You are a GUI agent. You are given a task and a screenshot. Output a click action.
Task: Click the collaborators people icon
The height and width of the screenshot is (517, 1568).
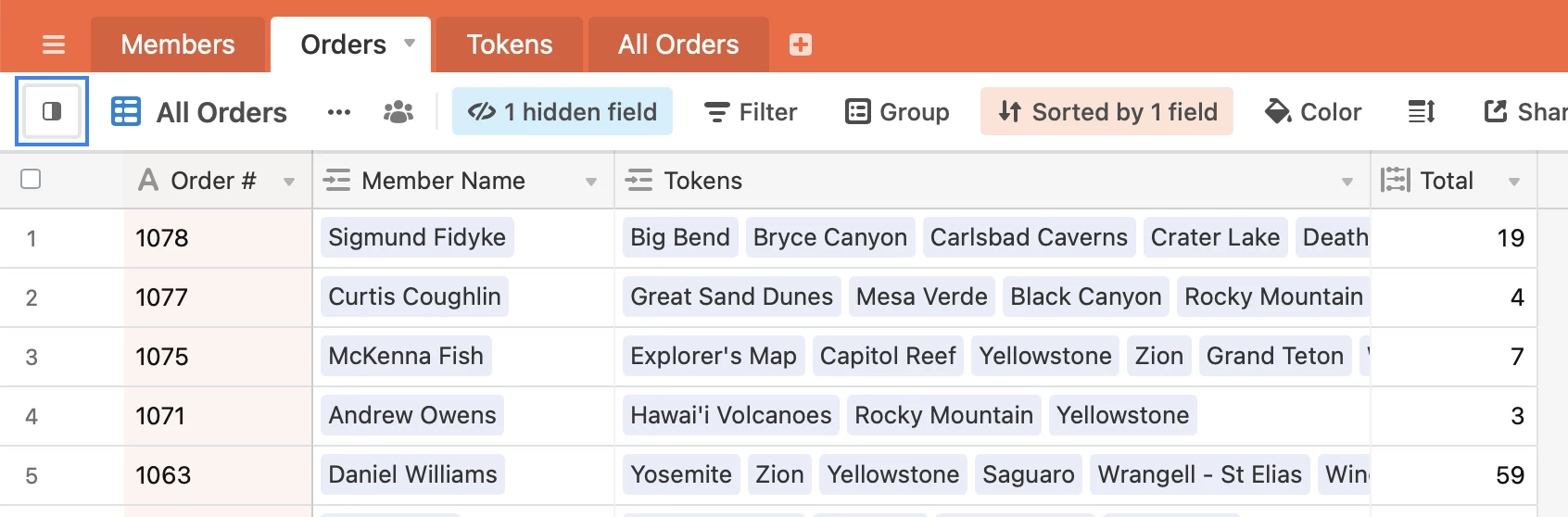click(398, 112)
